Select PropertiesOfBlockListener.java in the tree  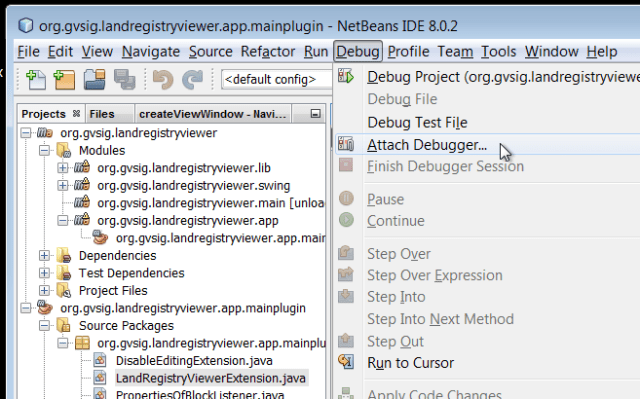tap(200, 395)
